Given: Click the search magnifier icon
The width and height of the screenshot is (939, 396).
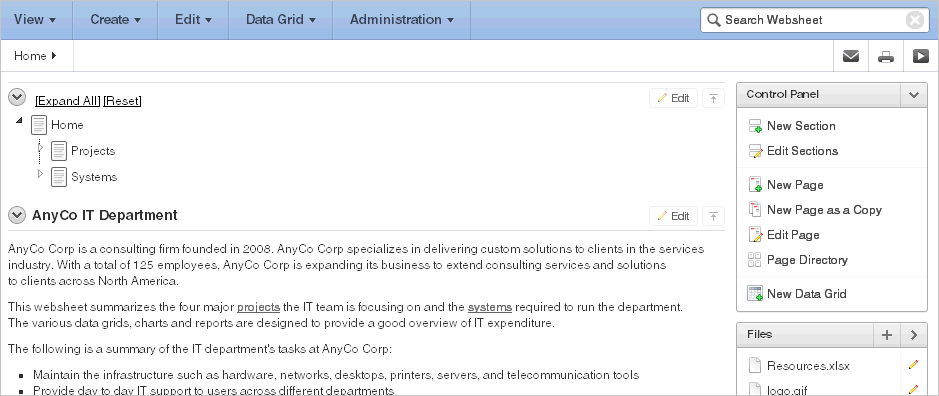Looking at the screenshot, I should click(713, 20).
